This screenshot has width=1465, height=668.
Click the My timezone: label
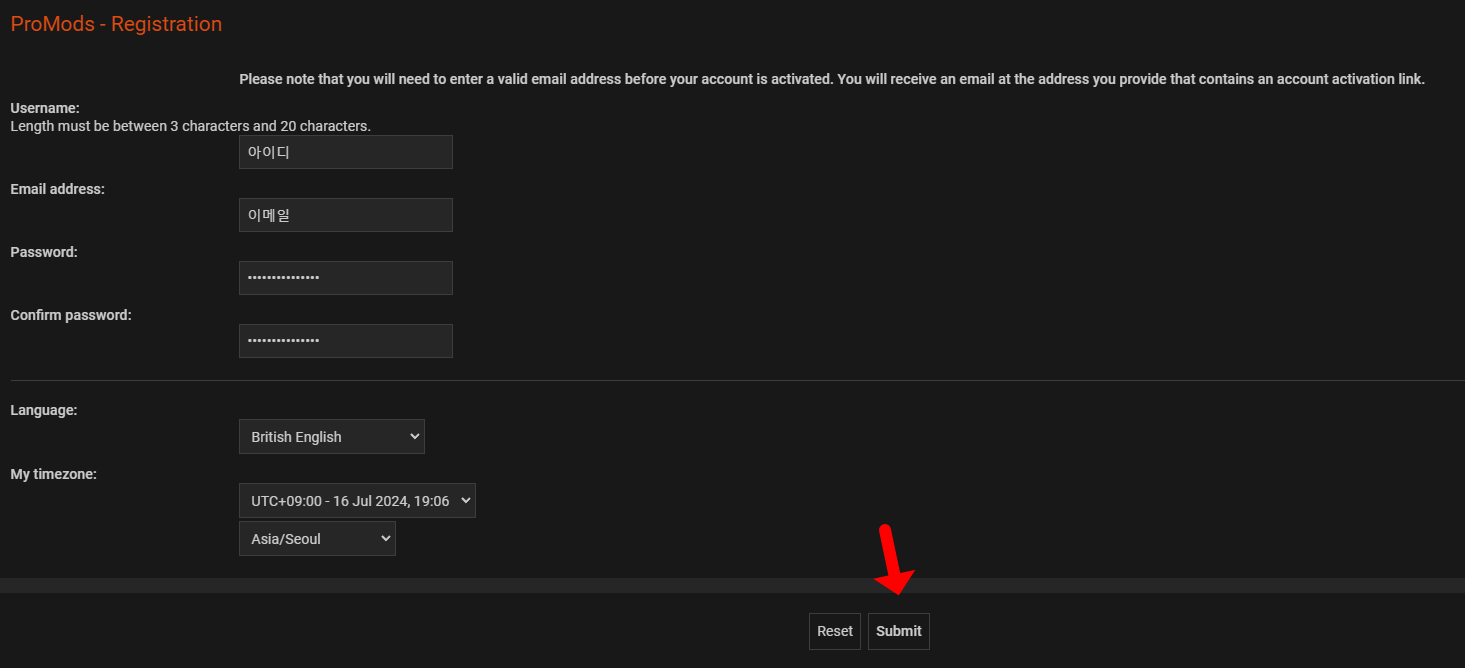tap(53, 474)
